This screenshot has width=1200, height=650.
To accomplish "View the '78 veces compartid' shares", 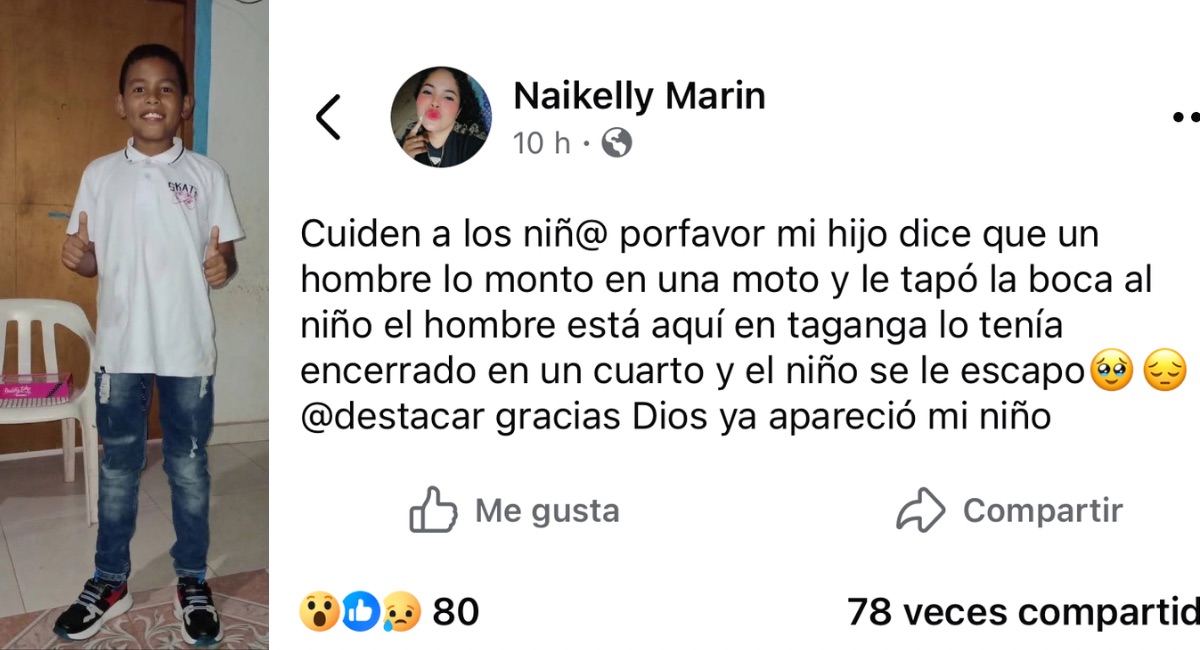I will [1022, 611].
